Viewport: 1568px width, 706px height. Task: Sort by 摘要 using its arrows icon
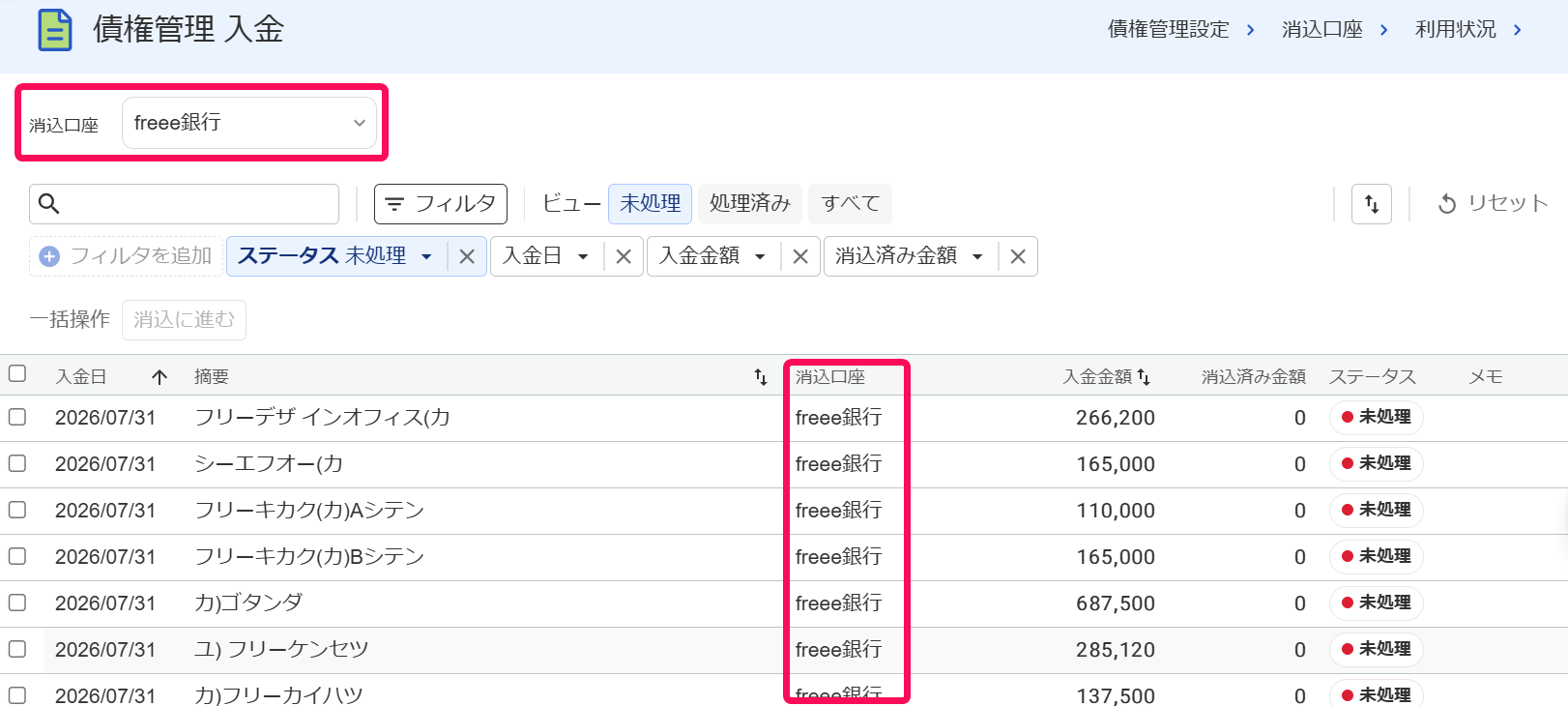tap(761, 377)
